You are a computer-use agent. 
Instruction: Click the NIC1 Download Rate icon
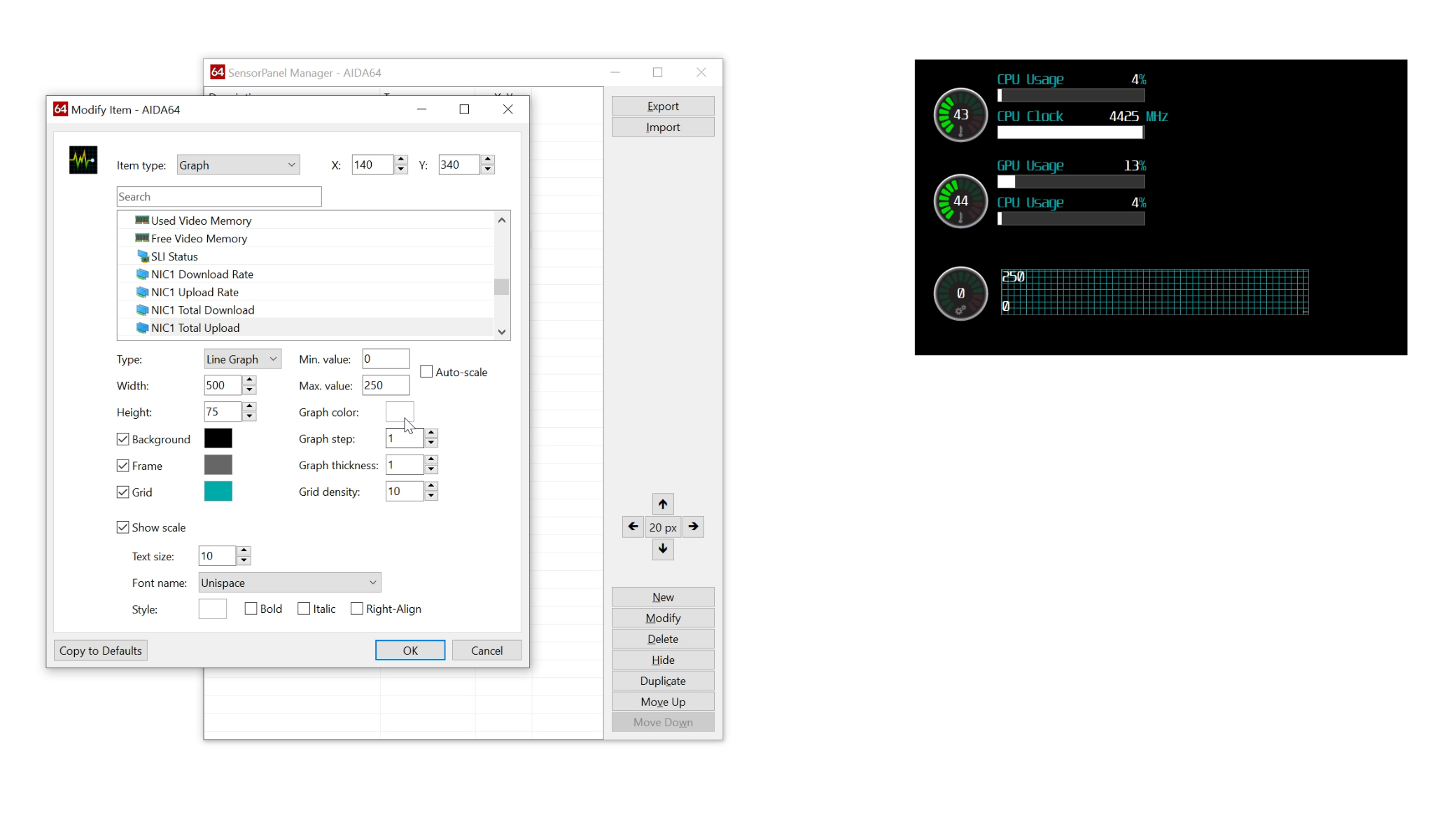[142, 274]
